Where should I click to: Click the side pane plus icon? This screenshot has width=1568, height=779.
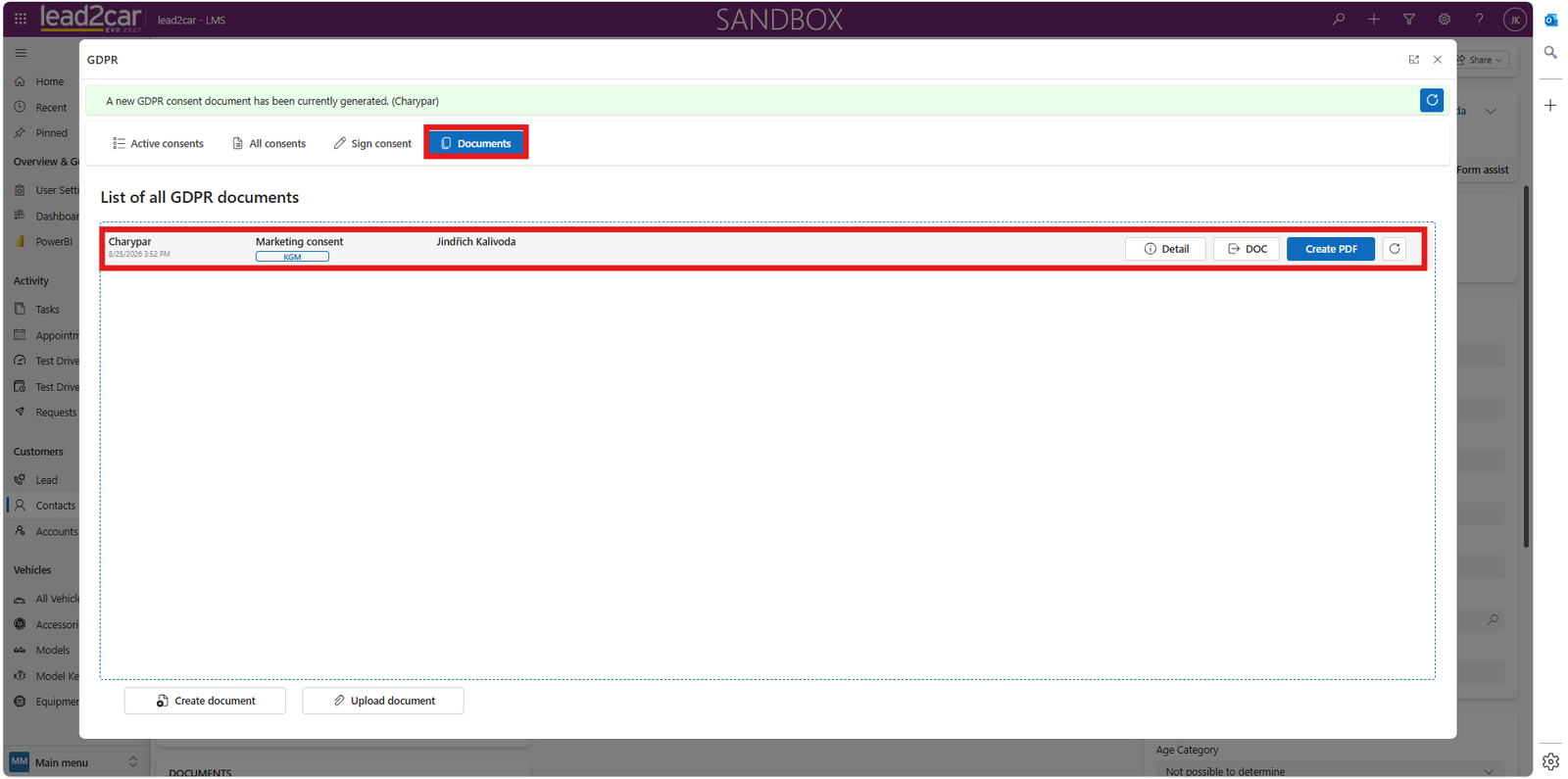(1550, 105)
